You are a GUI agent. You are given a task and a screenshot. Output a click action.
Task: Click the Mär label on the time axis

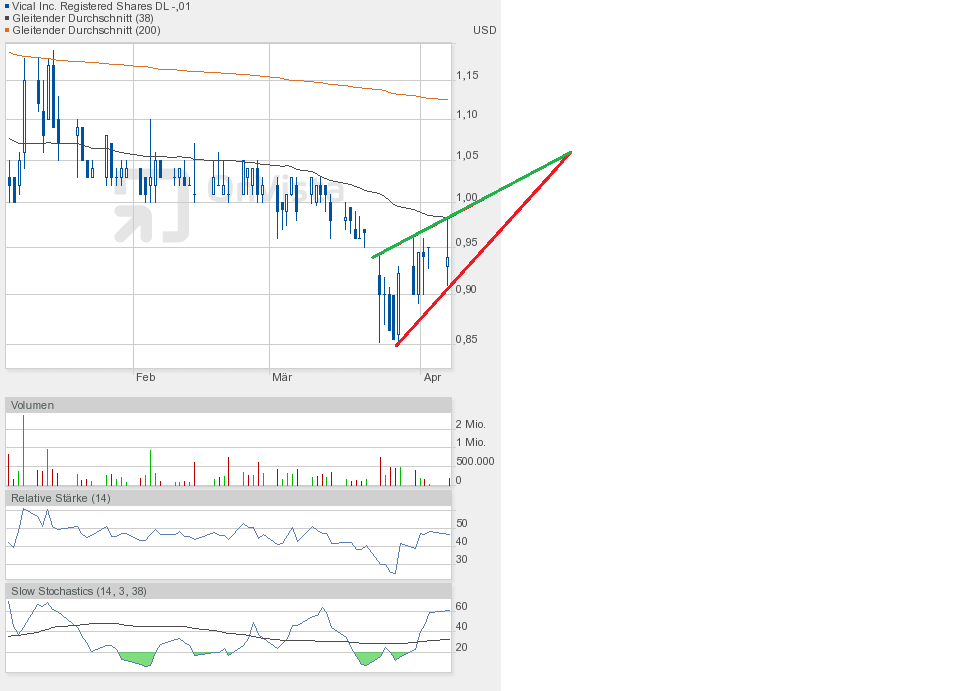click(282, 377)
